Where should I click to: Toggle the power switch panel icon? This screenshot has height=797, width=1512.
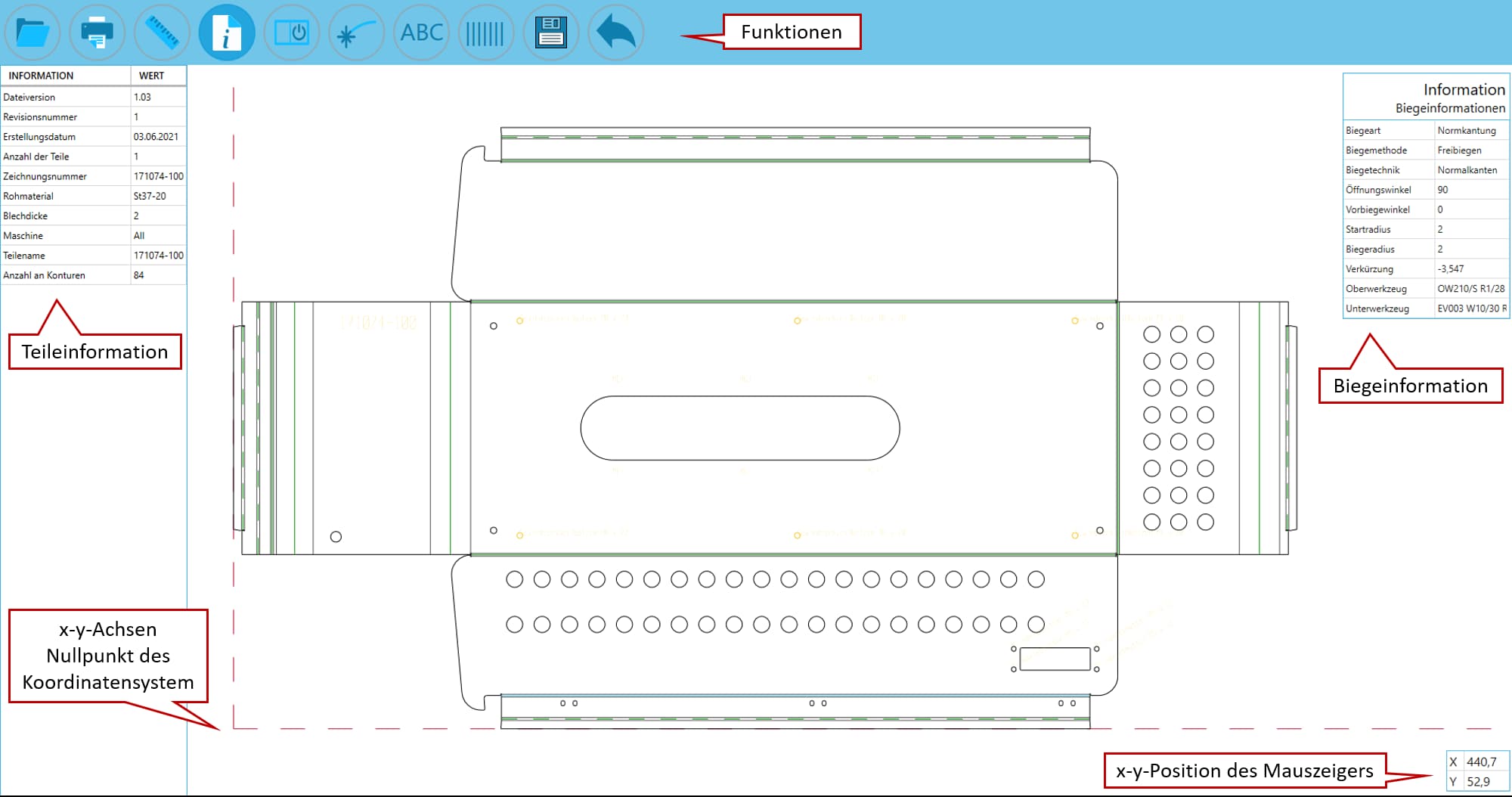tap(292, 33)
